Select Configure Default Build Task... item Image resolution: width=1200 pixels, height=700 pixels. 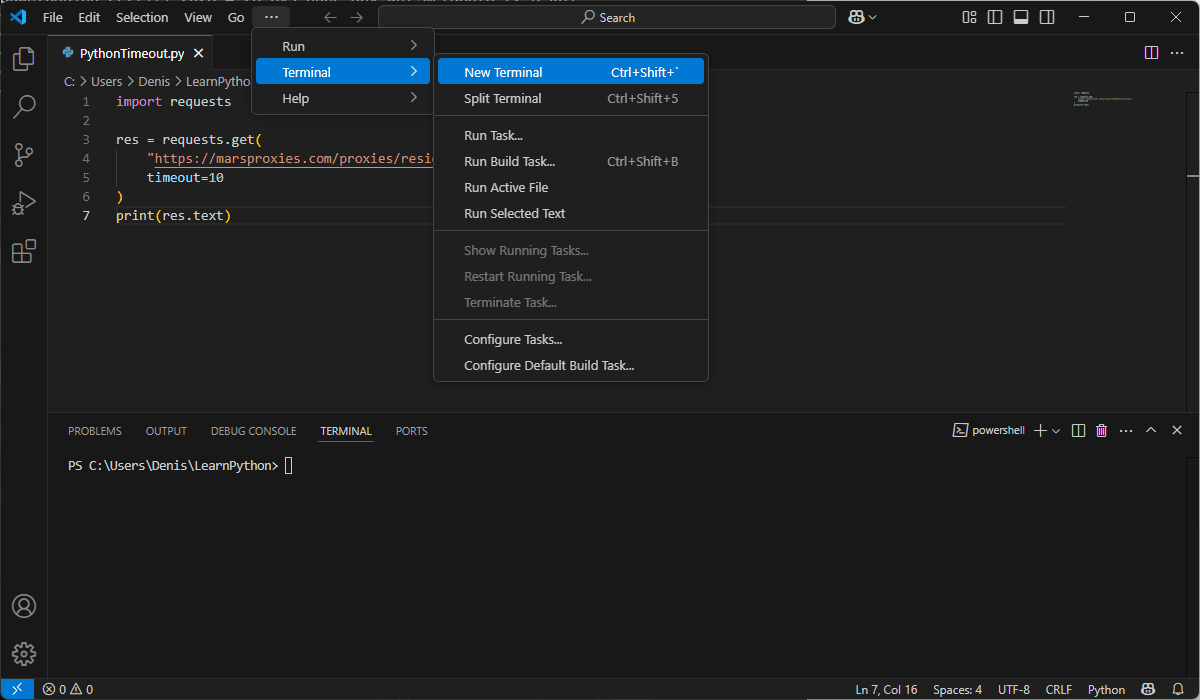[571, 365]
